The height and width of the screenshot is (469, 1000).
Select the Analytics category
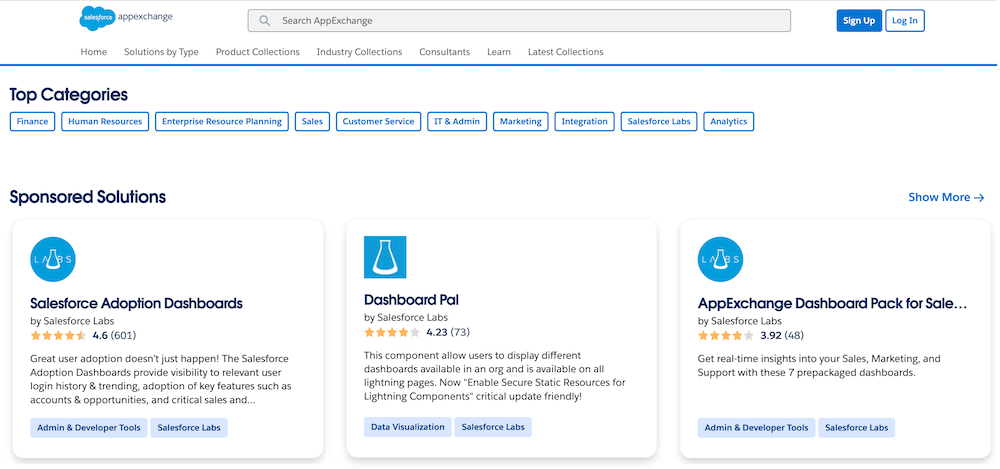728,121
